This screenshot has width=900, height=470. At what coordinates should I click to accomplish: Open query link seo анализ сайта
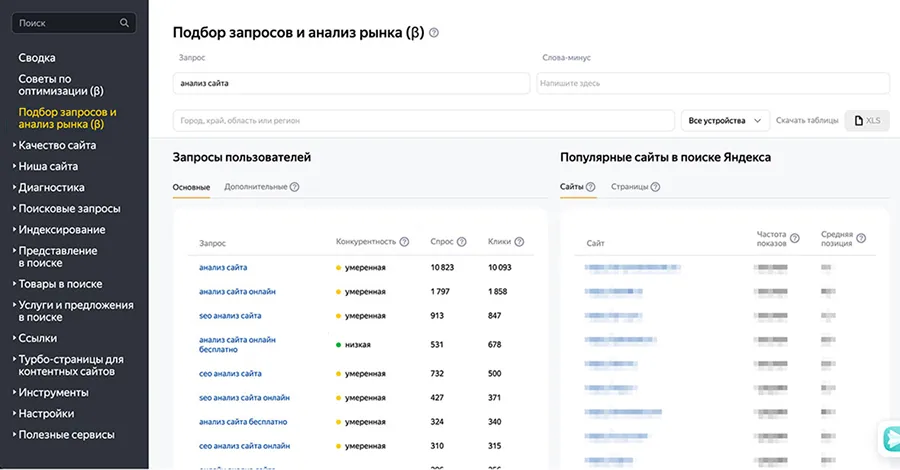tap(230, 316)
